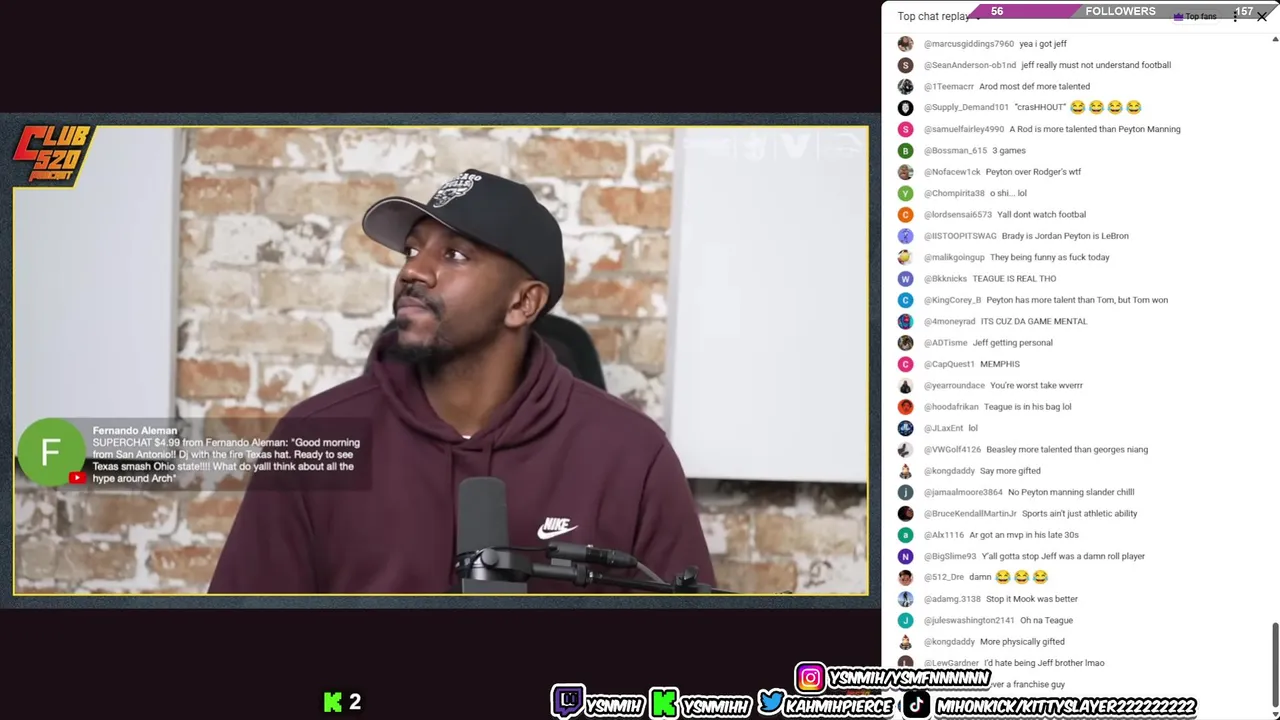Close the chat replay panel
Screen dimensions: 1280x720
1262,17
